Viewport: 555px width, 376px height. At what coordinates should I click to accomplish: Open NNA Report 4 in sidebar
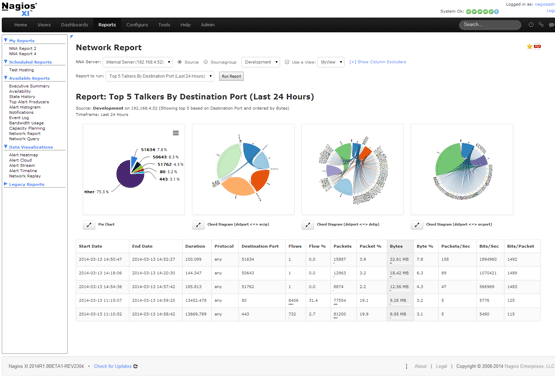(23, 54)
